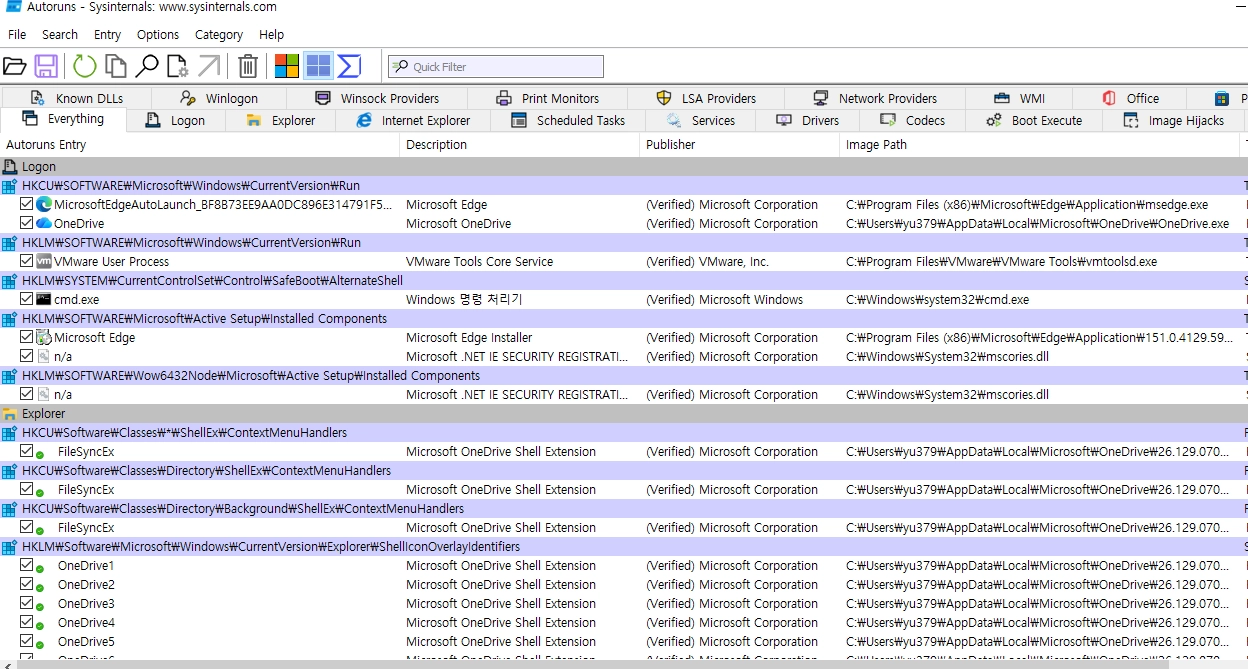Screen dimensions: 1248x669
Task: Click the Explorer section folder icon
Action: [10, 414]
